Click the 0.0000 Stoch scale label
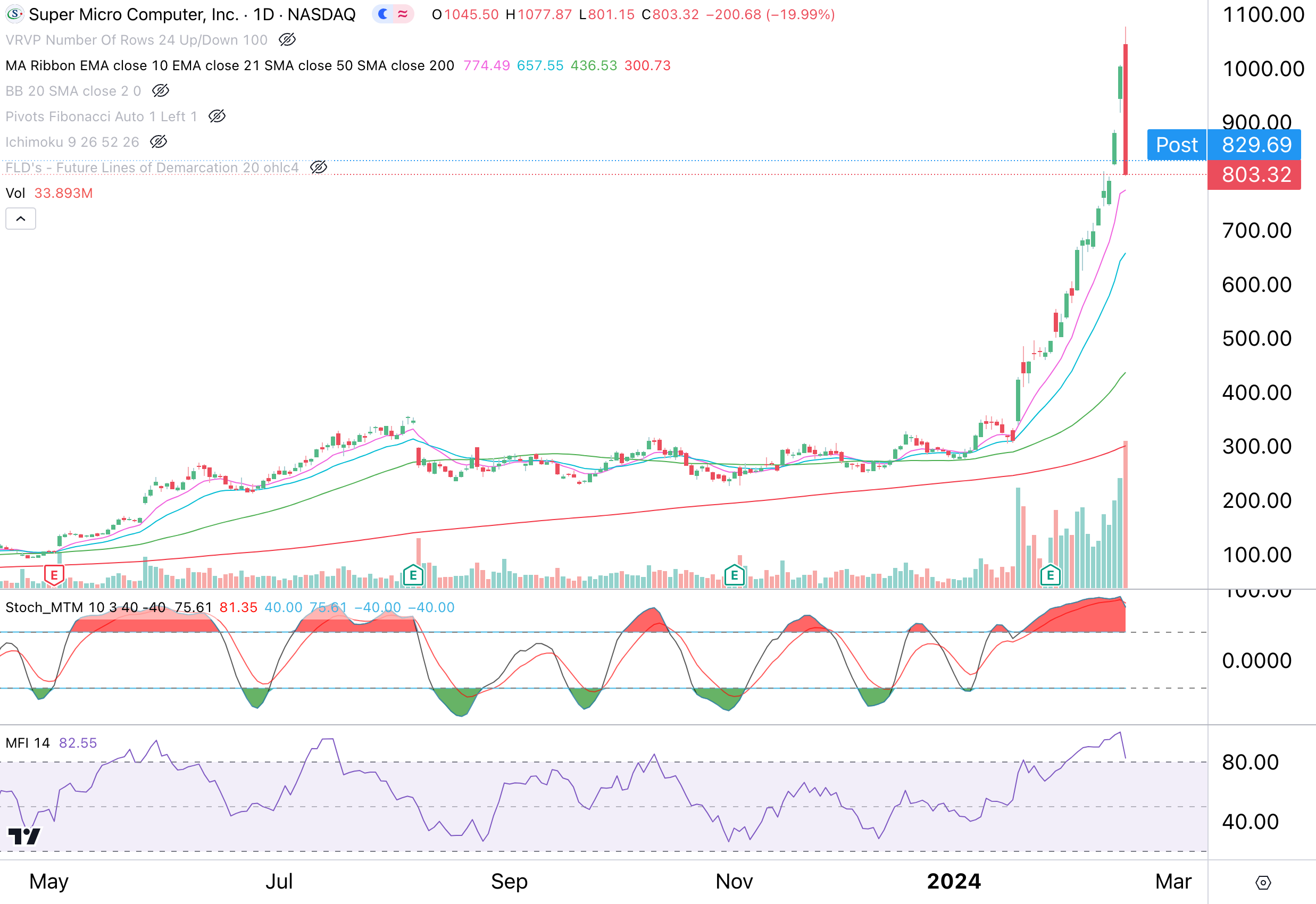The image size is (1316, 904). [1256, 660]
